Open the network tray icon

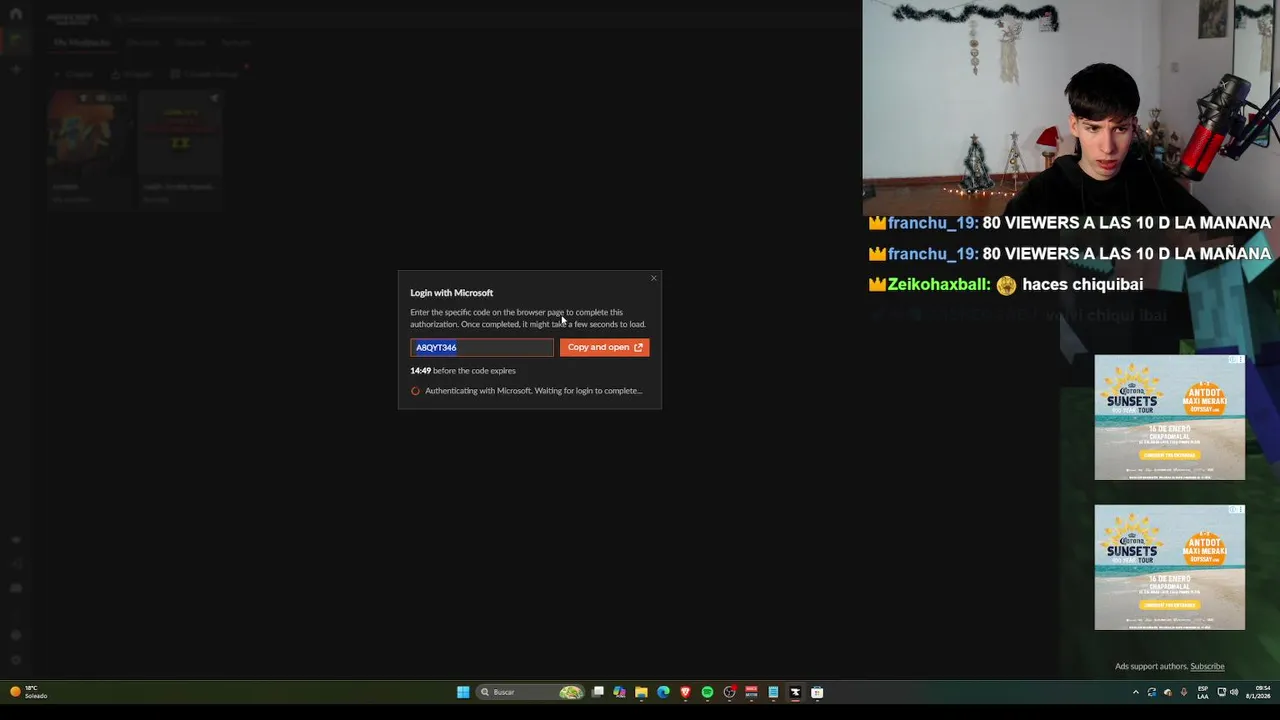1221,692
